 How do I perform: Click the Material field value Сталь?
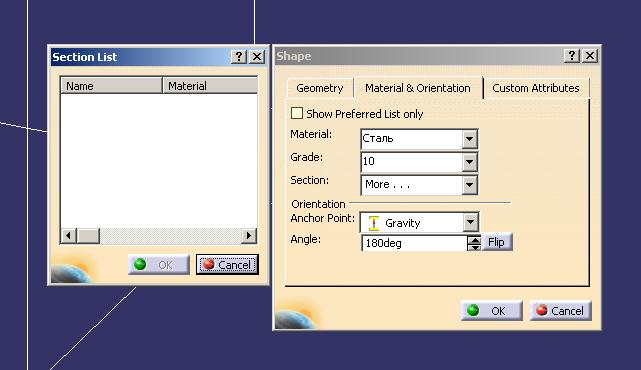378,139
